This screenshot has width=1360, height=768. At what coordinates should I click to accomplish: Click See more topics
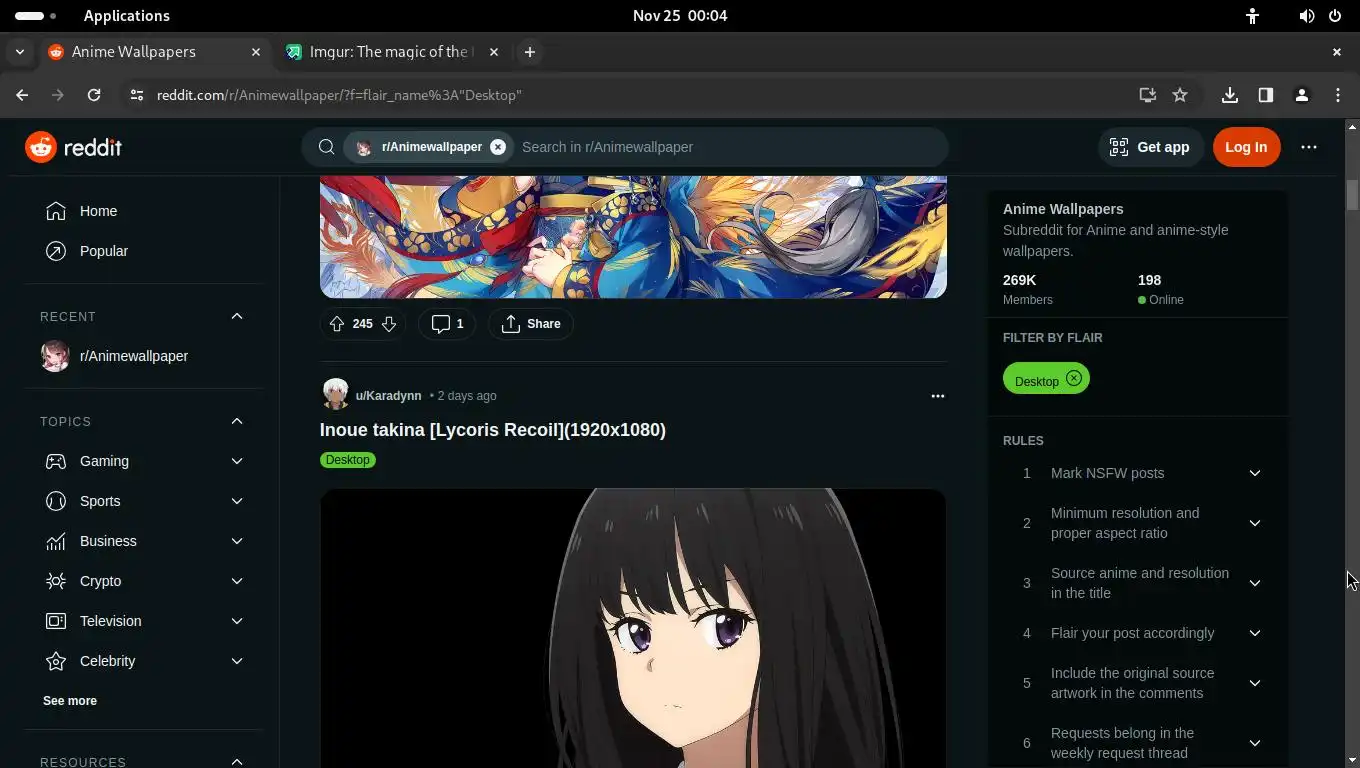click(70, 701)
